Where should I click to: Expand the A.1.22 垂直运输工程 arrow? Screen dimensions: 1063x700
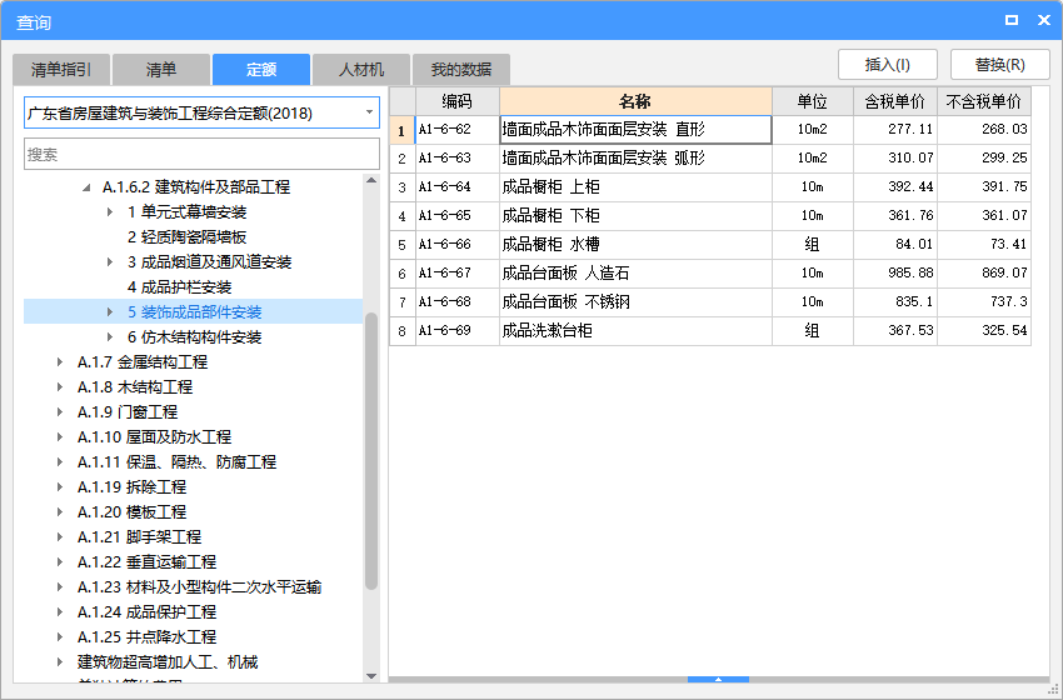[60, 562]
